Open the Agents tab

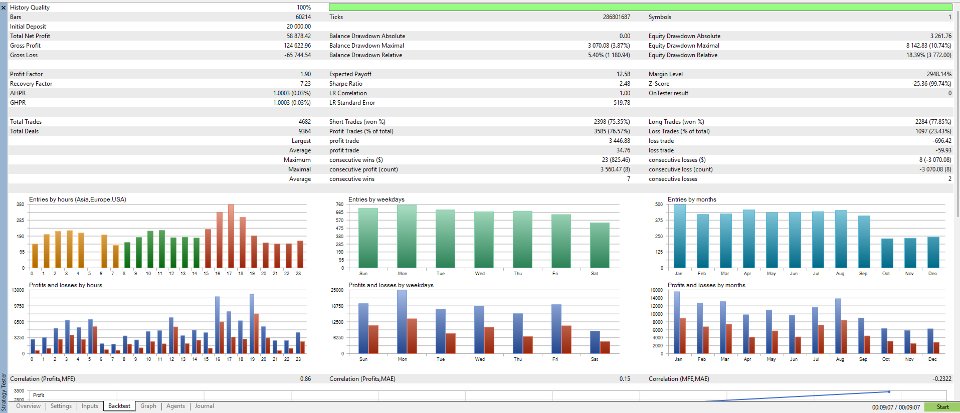(x=176, y=406)
